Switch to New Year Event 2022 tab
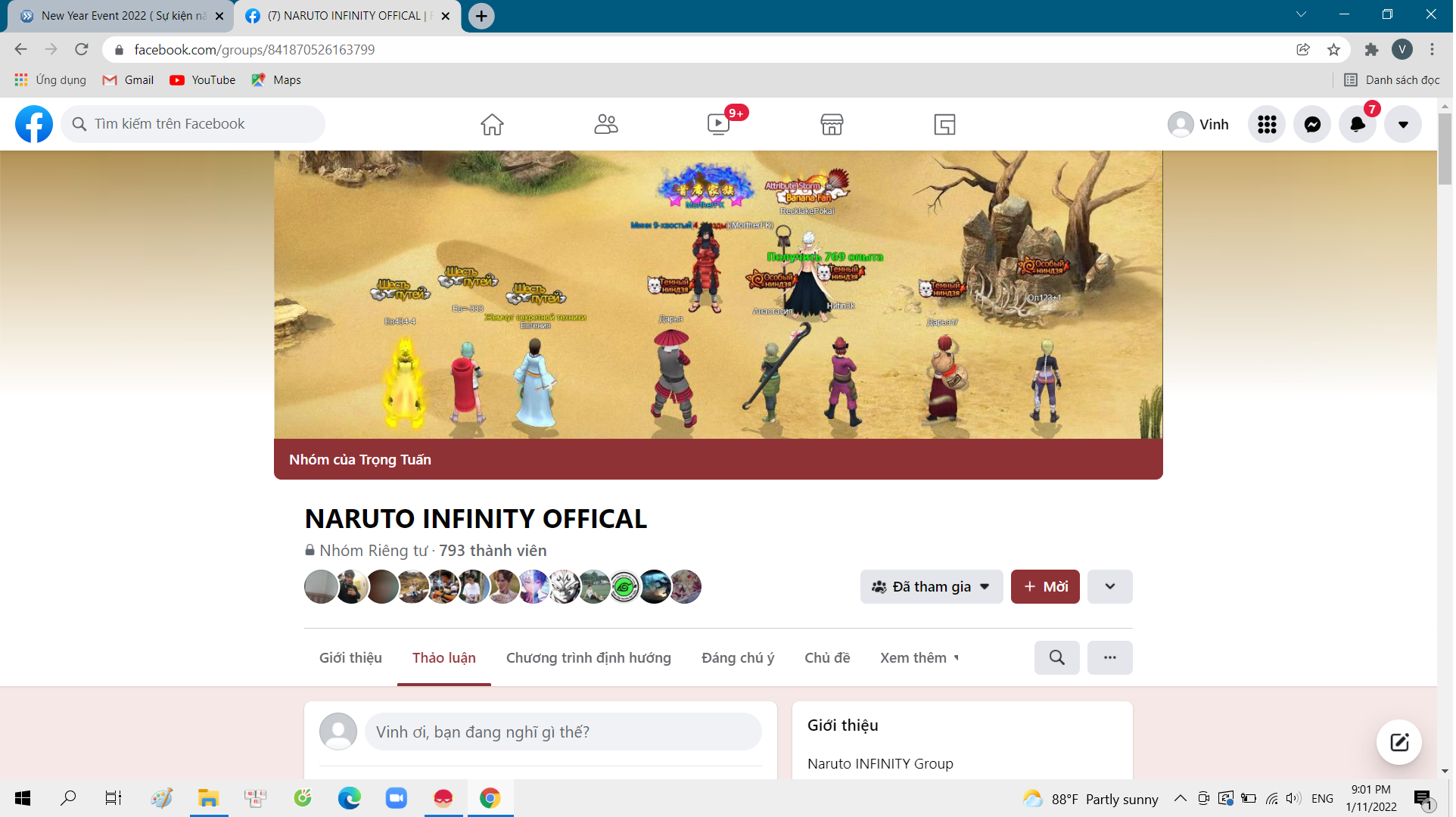This screenshot has height=817, width=1456. point(121,16)
